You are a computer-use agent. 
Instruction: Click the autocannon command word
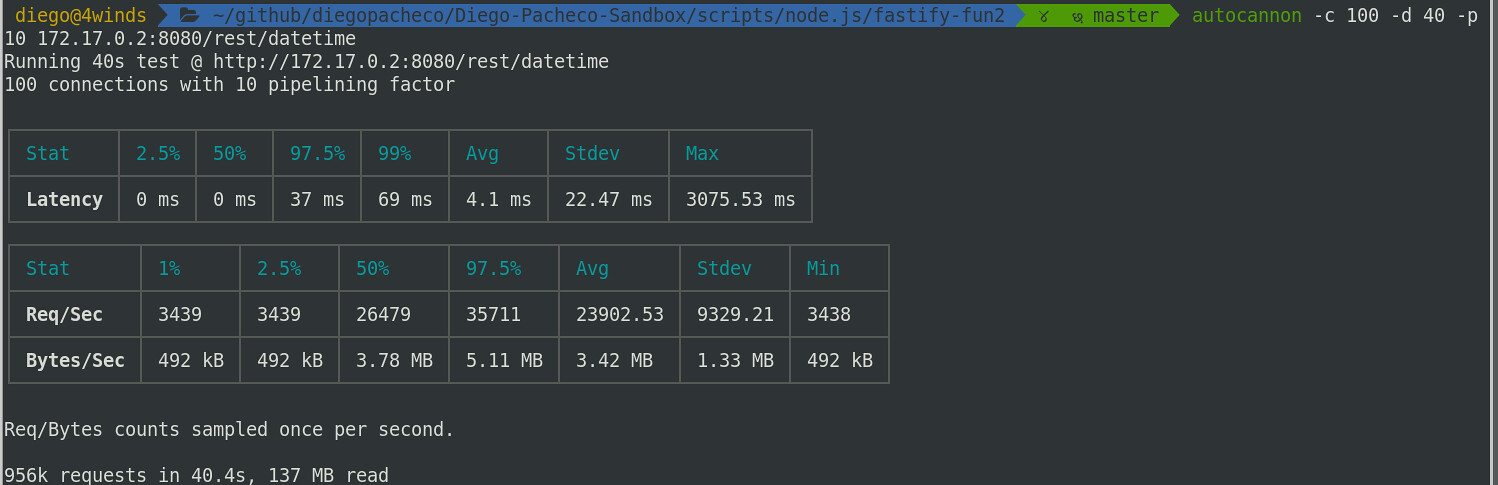(x=1246, y=16)
